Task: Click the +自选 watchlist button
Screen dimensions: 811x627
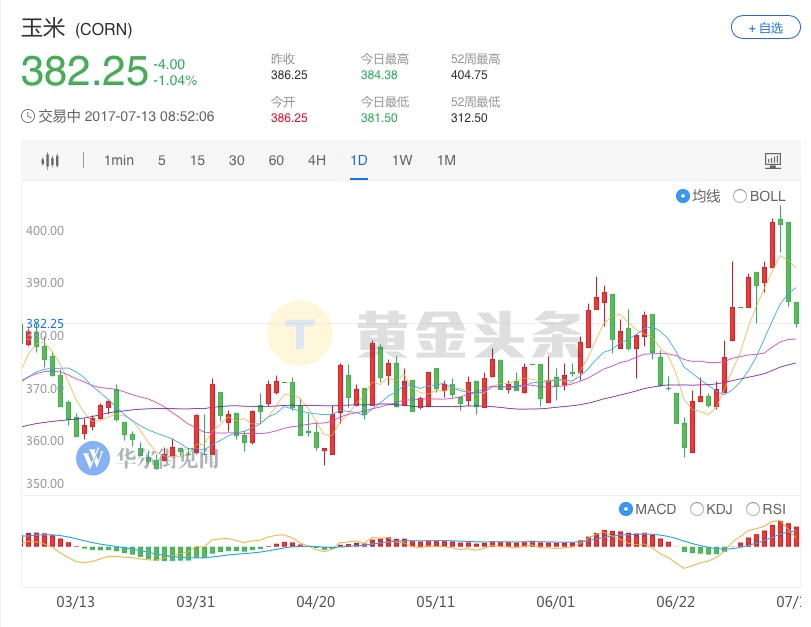Action: point(764,28)
